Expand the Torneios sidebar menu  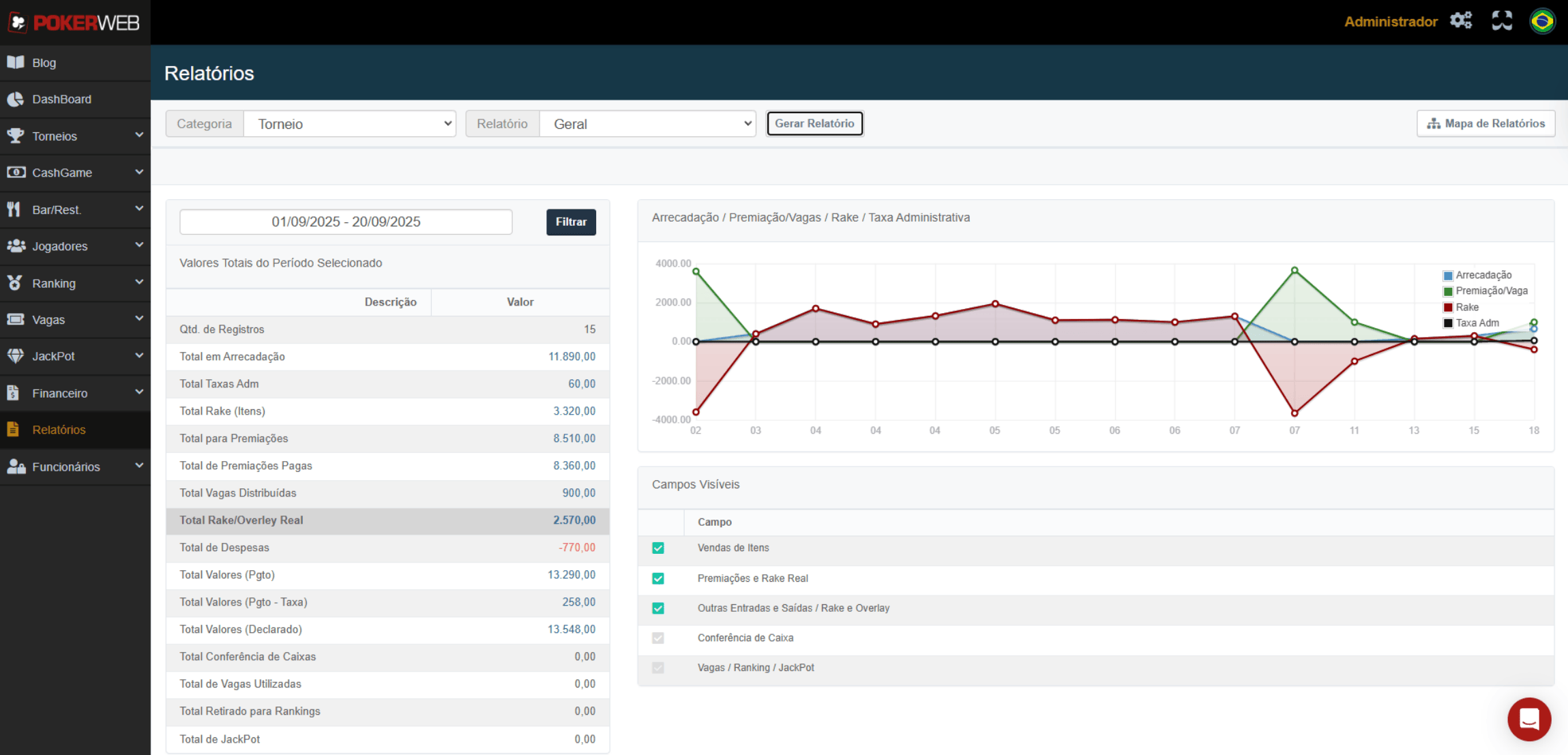pyautogui.click(x=75, y=136)
